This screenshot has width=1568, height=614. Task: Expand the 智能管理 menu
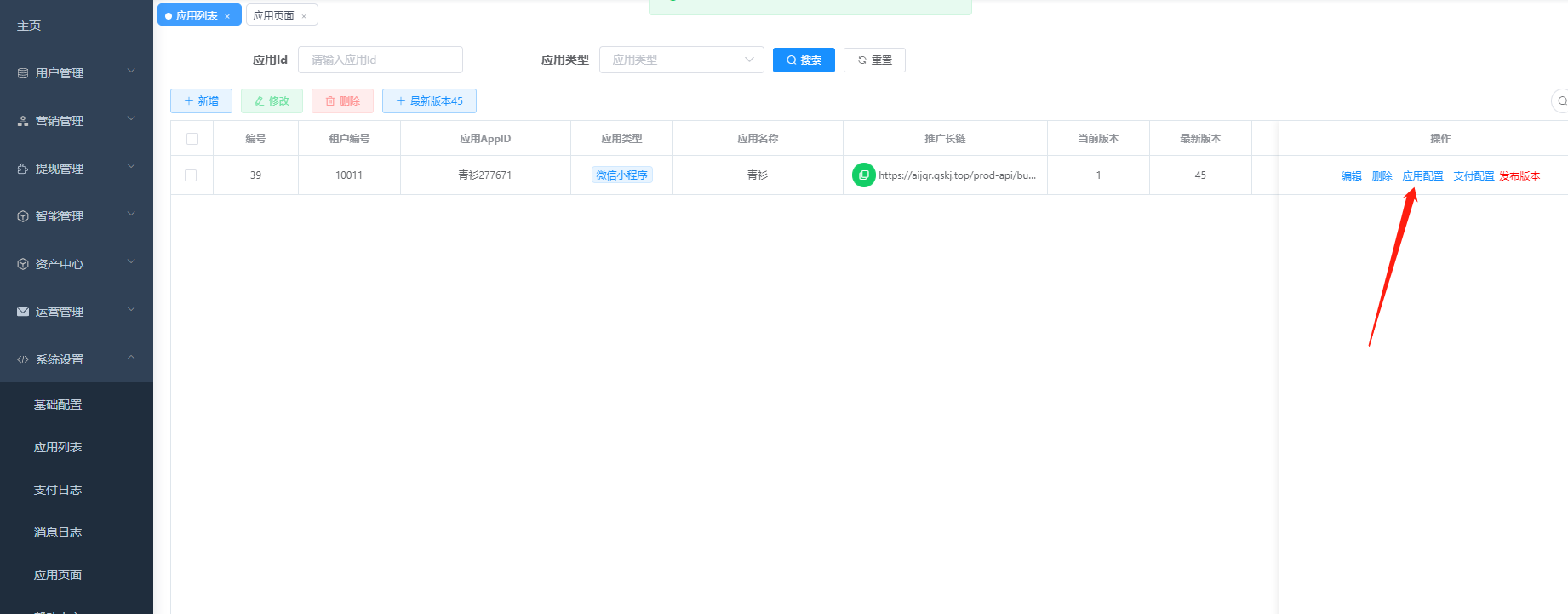tap(131, 215)
